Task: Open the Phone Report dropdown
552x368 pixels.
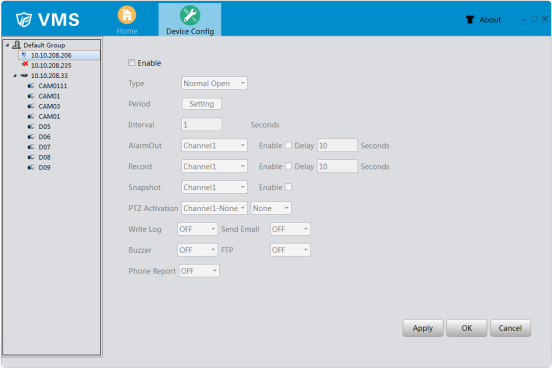Action: [199, 271]
